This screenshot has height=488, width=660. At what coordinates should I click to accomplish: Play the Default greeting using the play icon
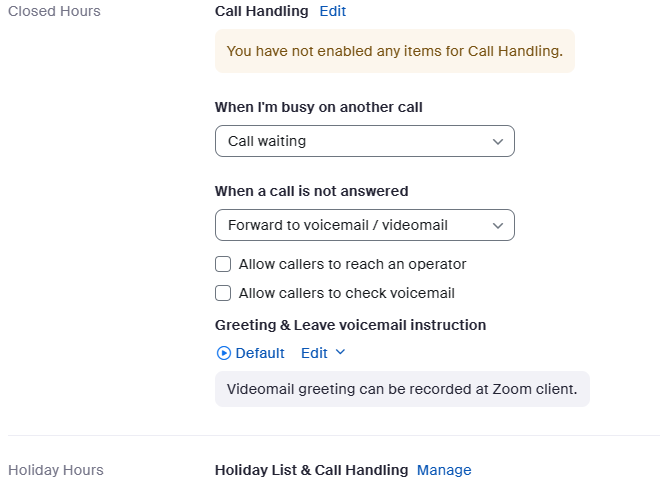223,353
